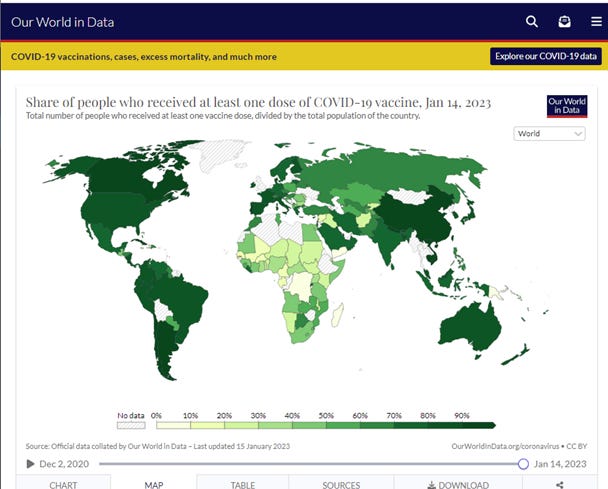The width and height of the screenshot is (608, 489).
Task: Click Explore our COVID-19 data button
Action: 545,57
